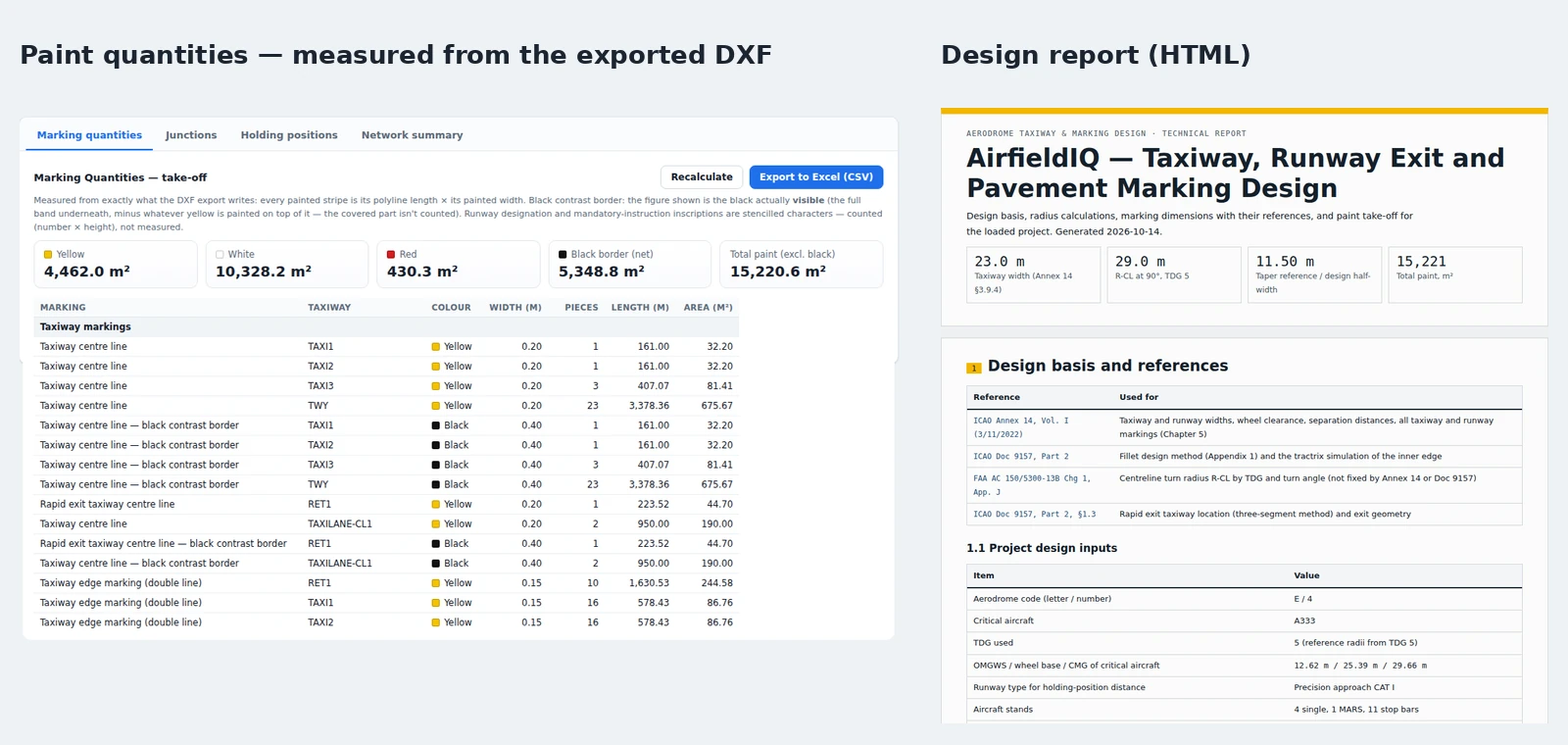Open the Holding positions tab
1568x745 pixels.
[289, 135]
